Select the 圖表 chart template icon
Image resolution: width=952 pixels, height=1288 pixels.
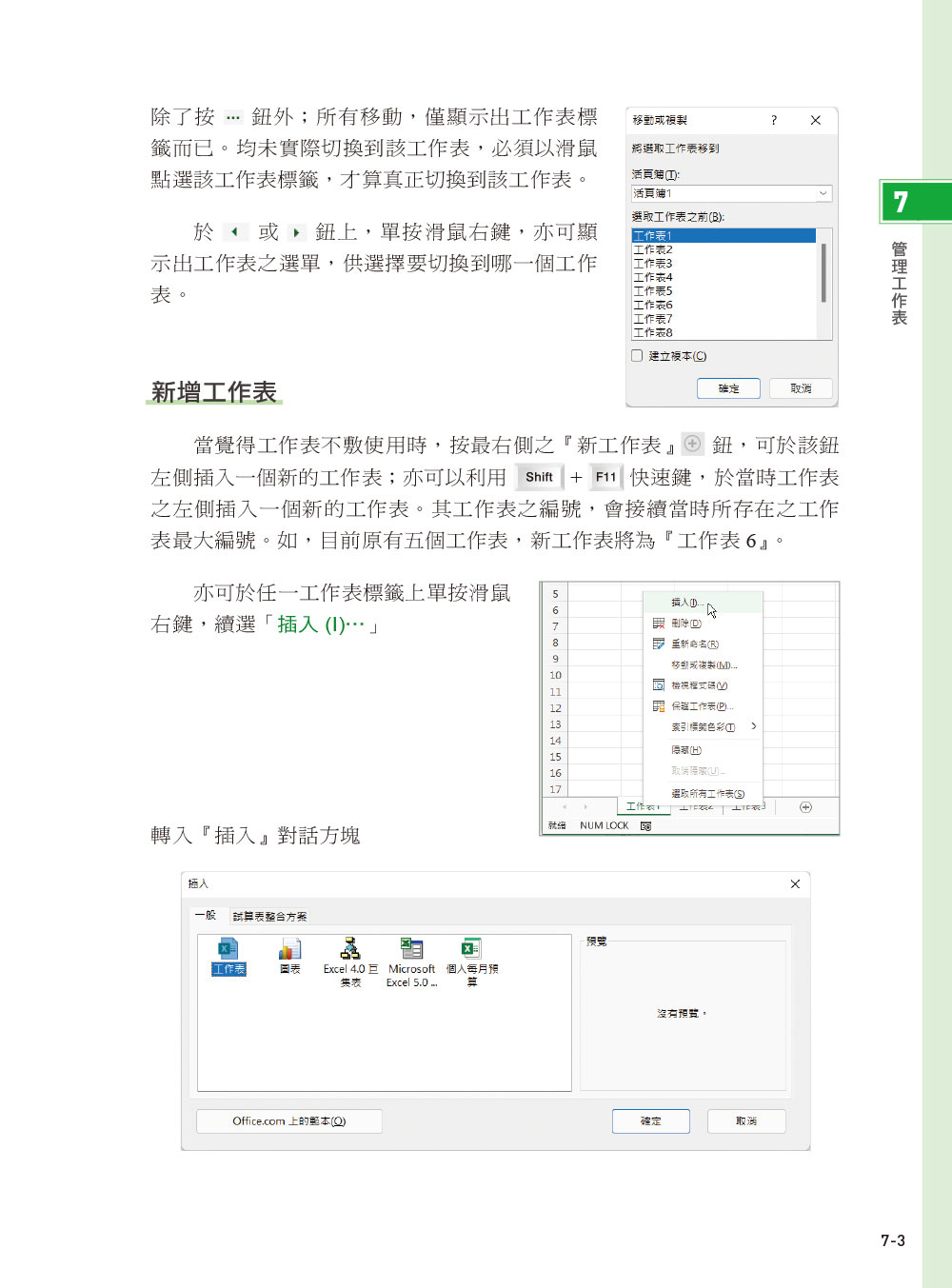288,951
